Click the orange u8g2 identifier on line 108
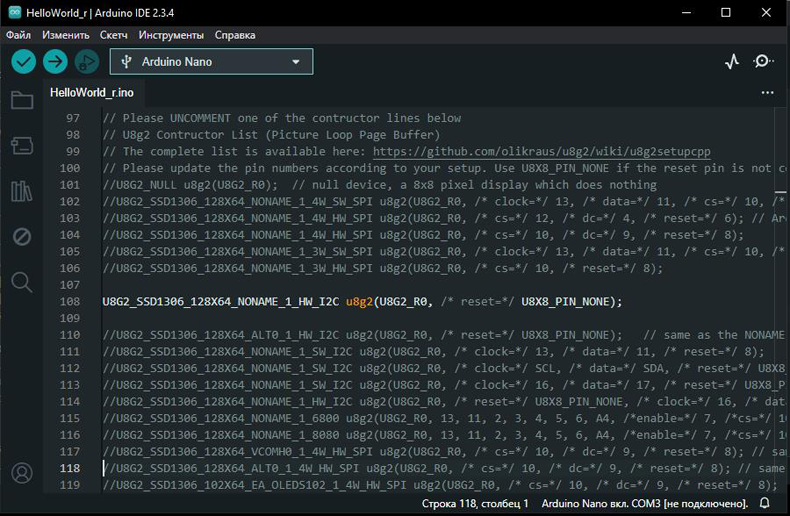Viewport: 790px width, 516px height. pos(359,301)
